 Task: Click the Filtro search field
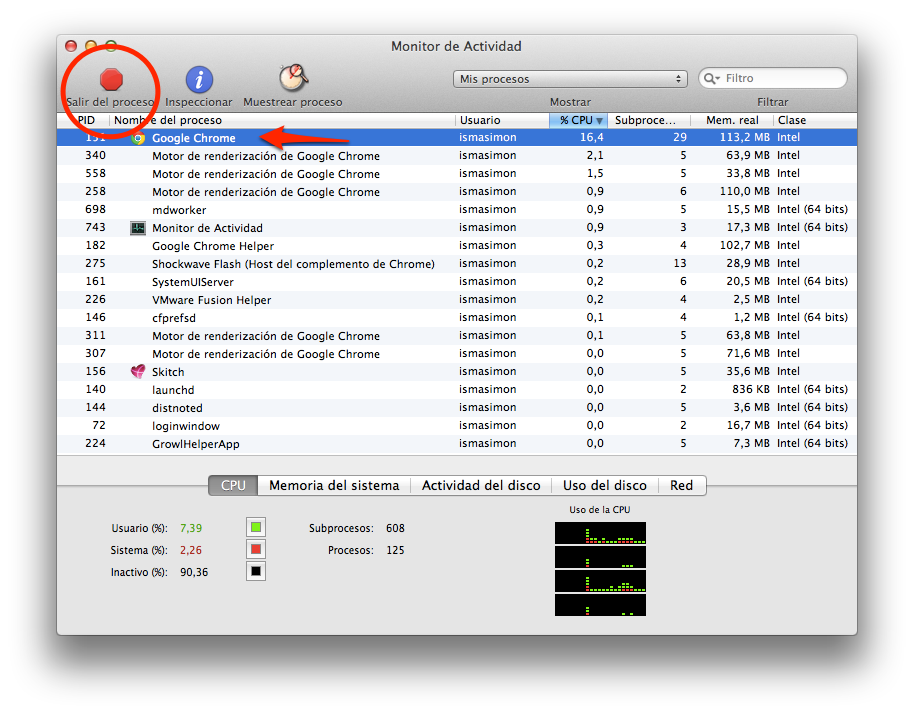point(773,78)
